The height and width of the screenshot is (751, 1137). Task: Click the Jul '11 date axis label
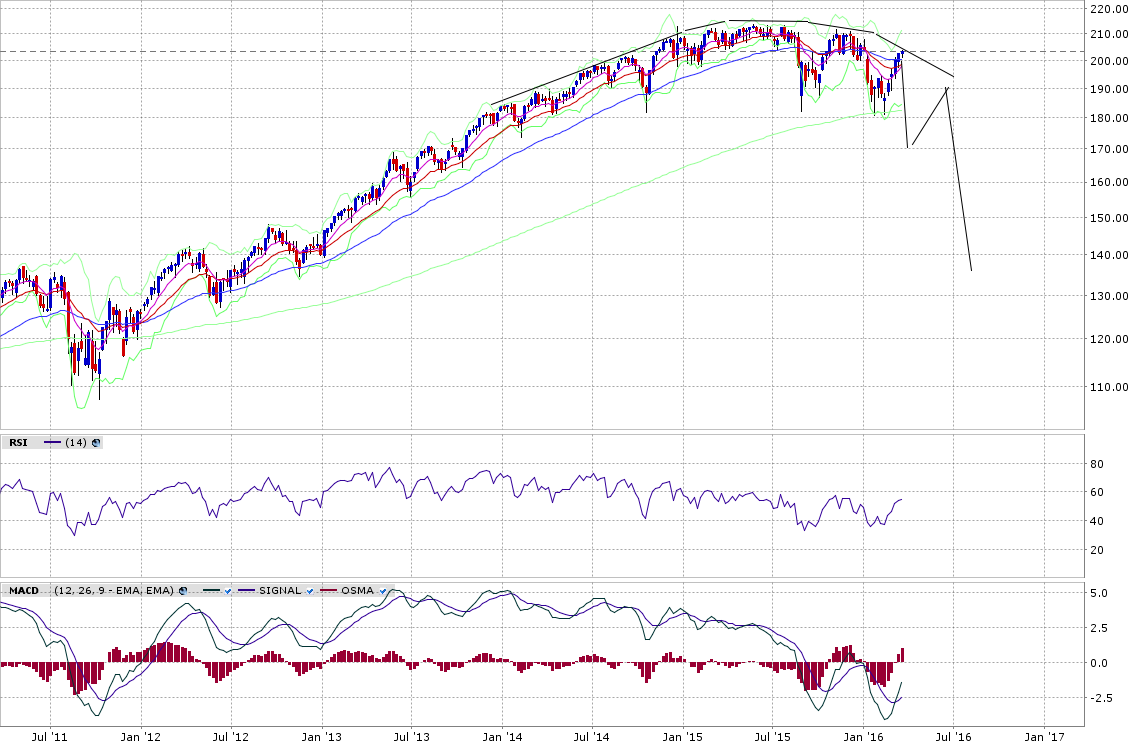click(49, 737)
